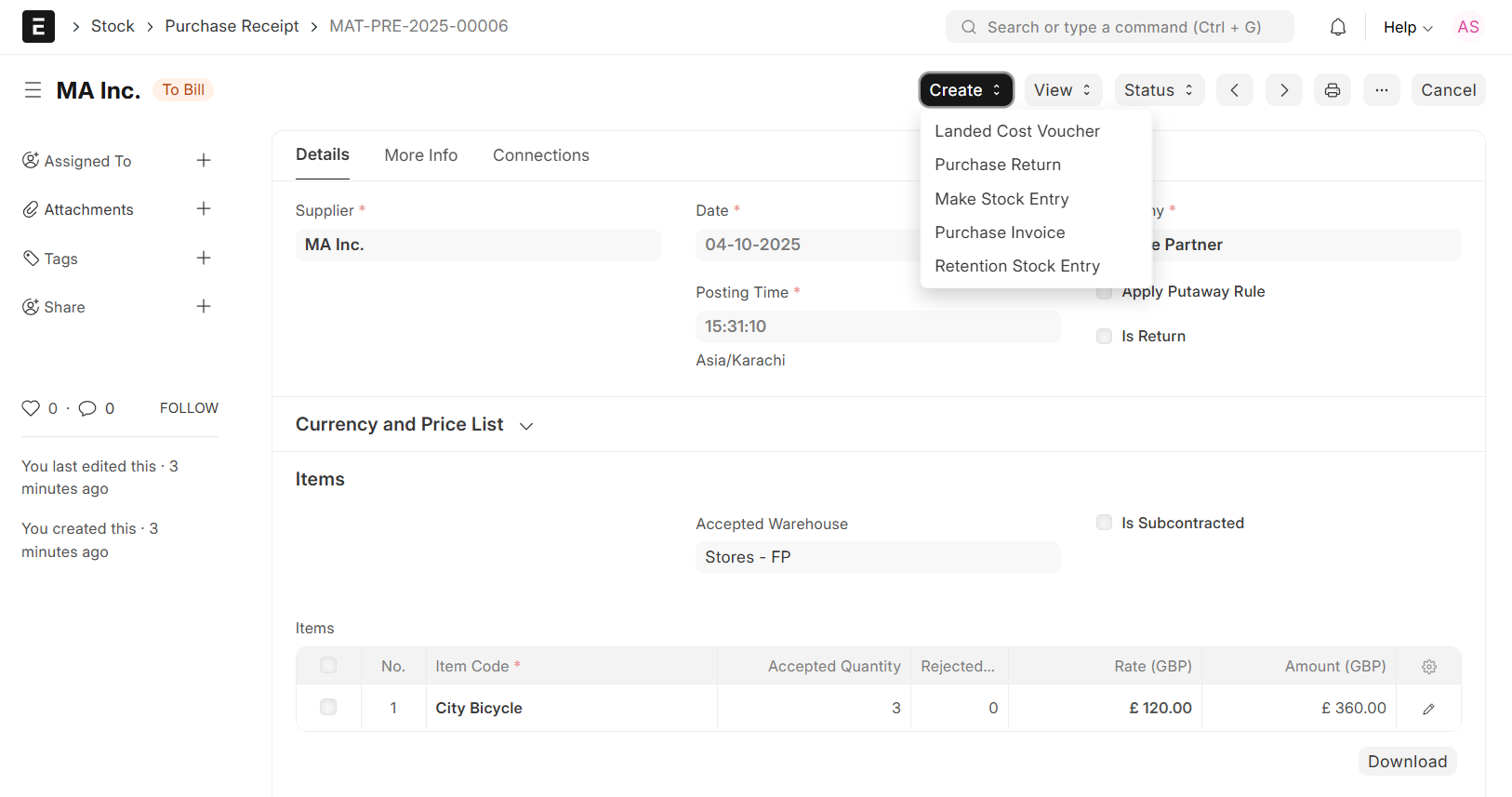Focus the search command bar
The width and height of the screenshot is (1512, 797).
point(1120,27)
